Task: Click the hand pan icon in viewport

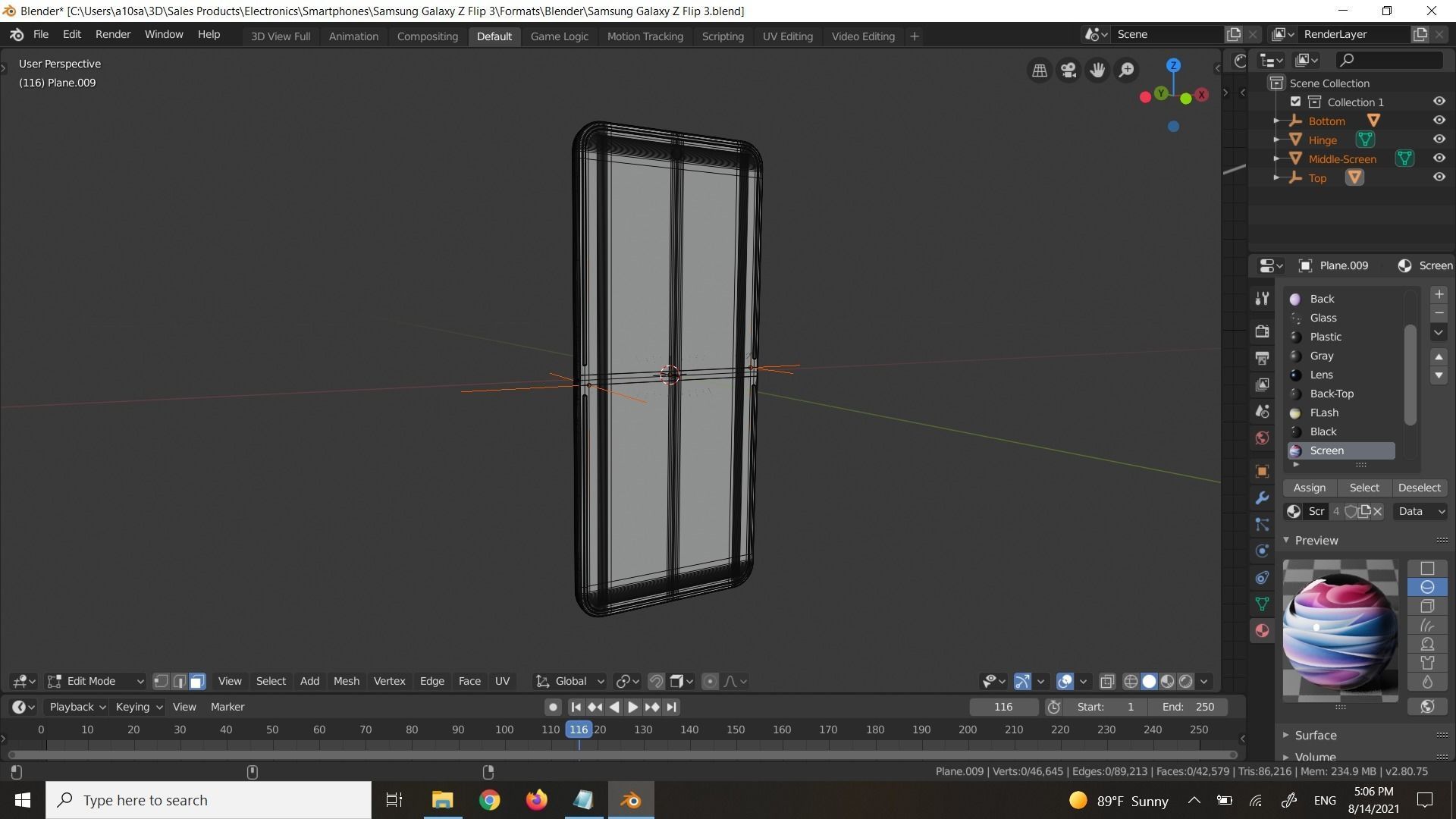Action: 1097,70
